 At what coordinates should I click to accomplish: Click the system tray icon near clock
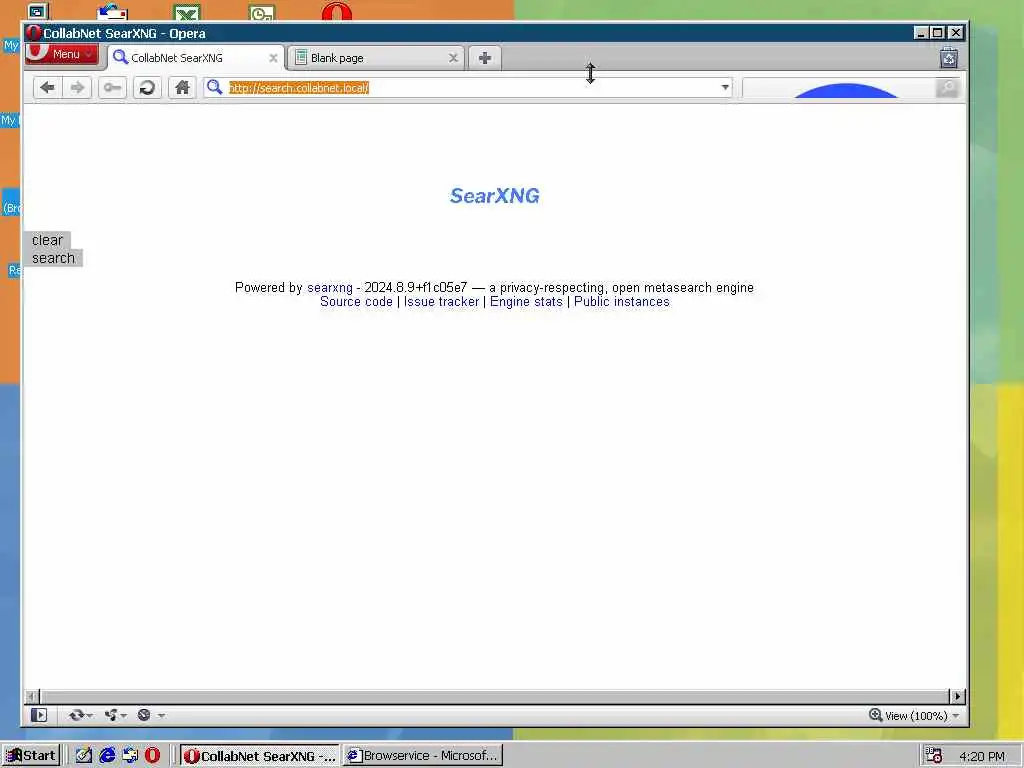pos(934,756)
